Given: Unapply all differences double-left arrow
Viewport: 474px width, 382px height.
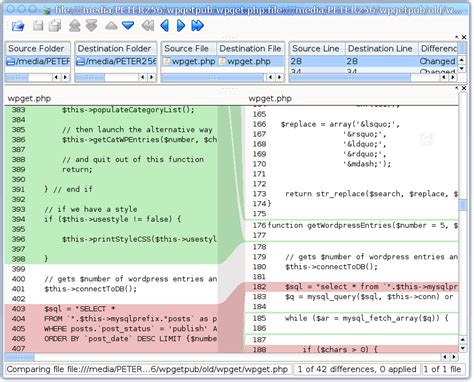Looking at the screenshot, I should (x=148, y=26).
